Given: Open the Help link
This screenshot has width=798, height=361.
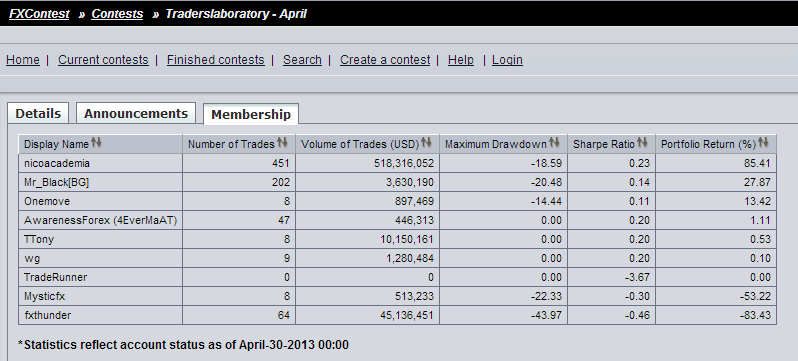Looking at the screenshot, I should click(x=461, y=60).
